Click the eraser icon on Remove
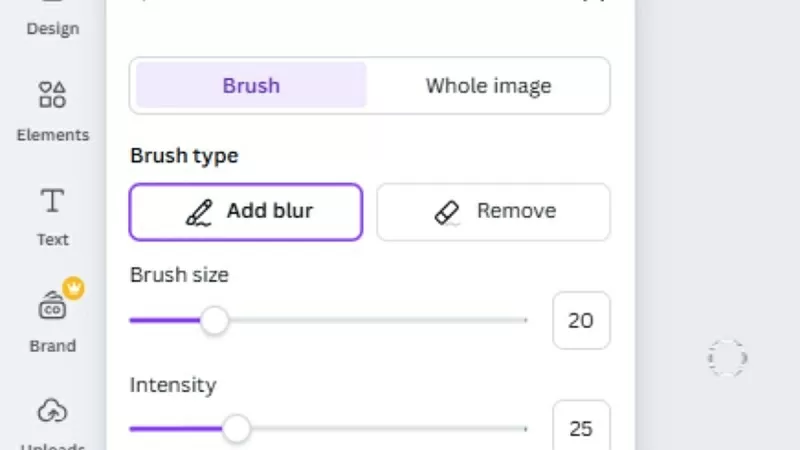The image size is (800, 450). click(x=447, y=212)
